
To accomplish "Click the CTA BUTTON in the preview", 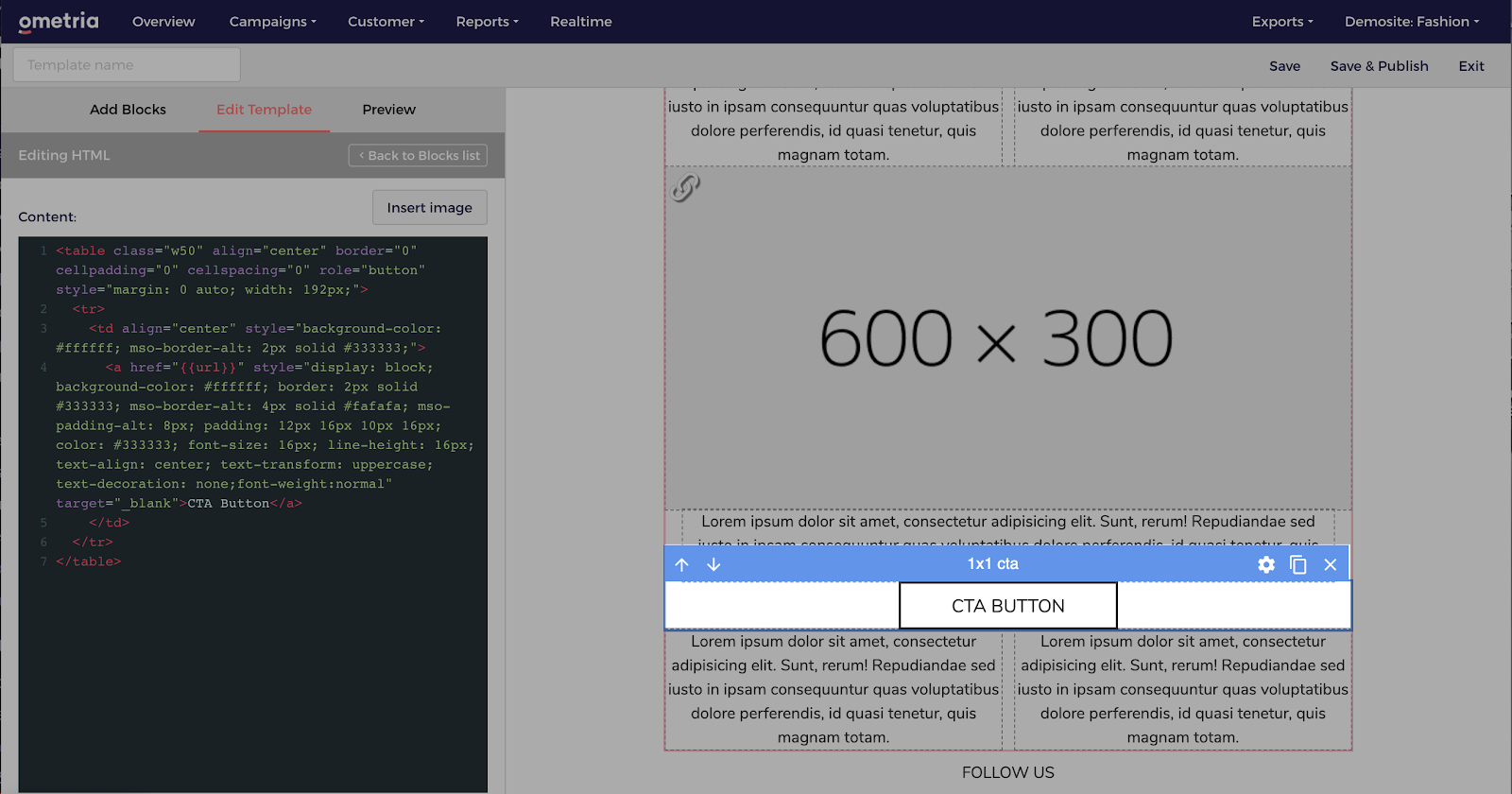I will [x=1007, y=606].
